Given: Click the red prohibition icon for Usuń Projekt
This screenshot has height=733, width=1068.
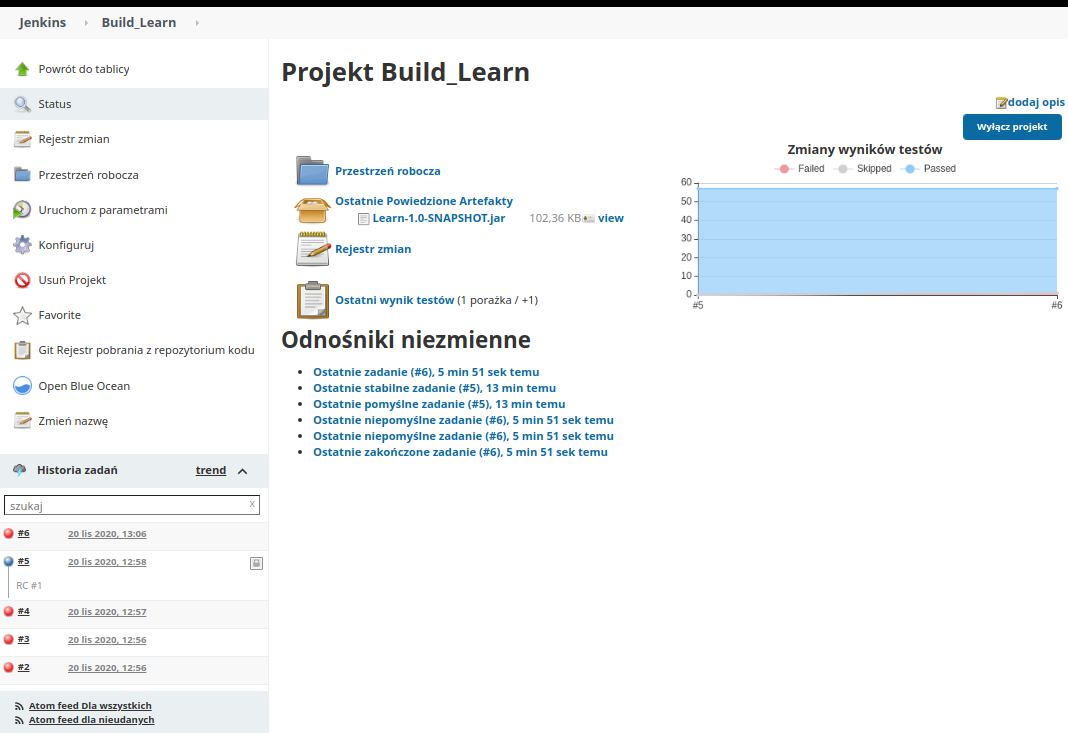Looking at the screenshot, I should (22, 280).
